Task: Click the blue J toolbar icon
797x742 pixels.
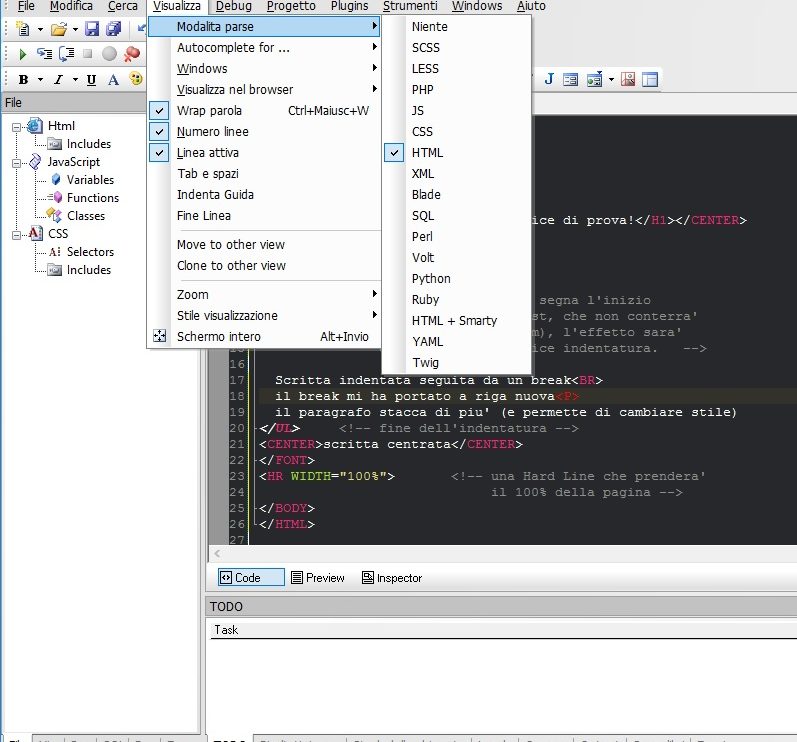Action: click(549, 79)
